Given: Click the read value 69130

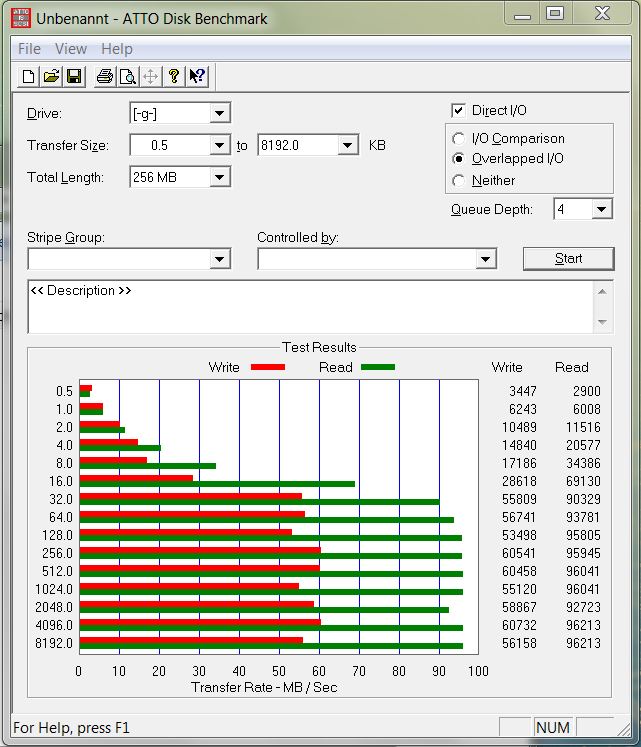Looking at the screenshot, I should (x=583, y=481).
